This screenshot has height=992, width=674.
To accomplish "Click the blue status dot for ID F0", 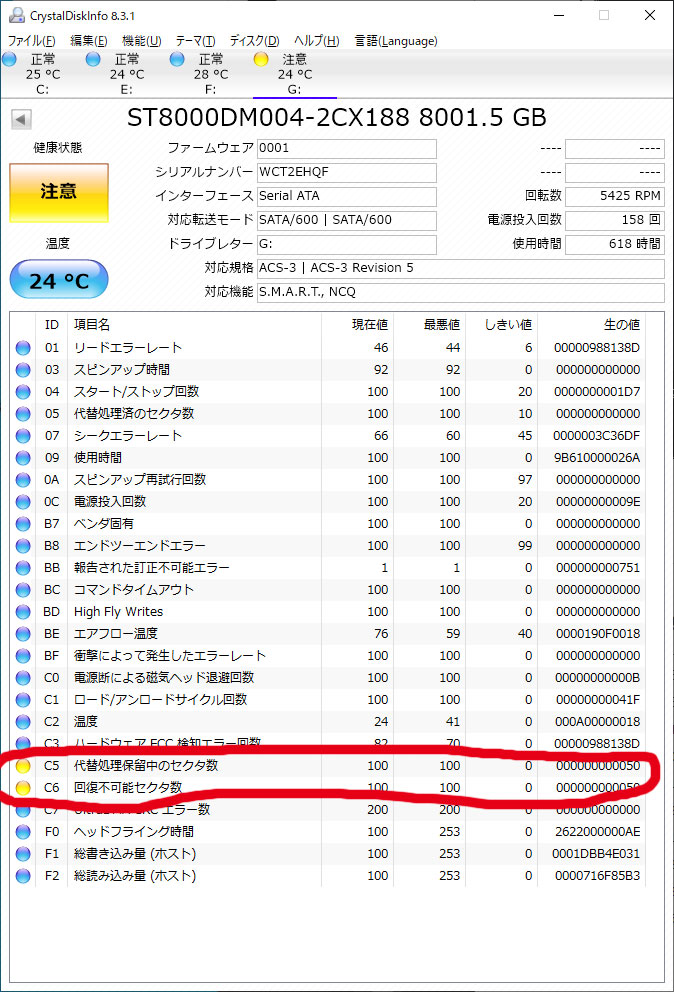I will point(23,832).
